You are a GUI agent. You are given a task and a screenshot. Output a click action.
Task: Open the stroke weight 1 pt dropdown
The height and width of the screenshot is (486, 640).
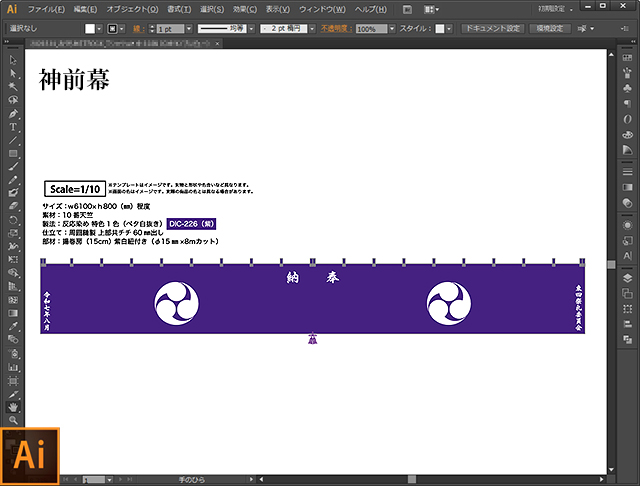click(x=187, y=29)
